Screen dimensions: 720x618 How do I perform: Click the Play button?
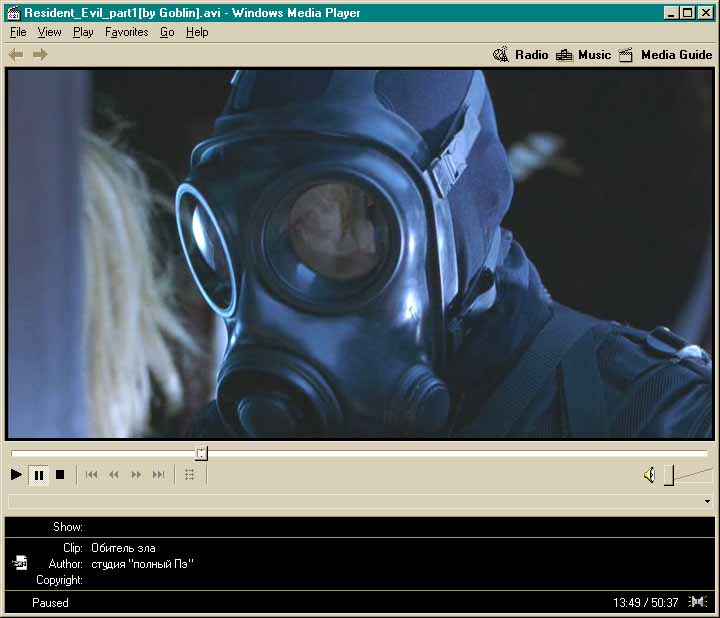[x=16, y=474]
